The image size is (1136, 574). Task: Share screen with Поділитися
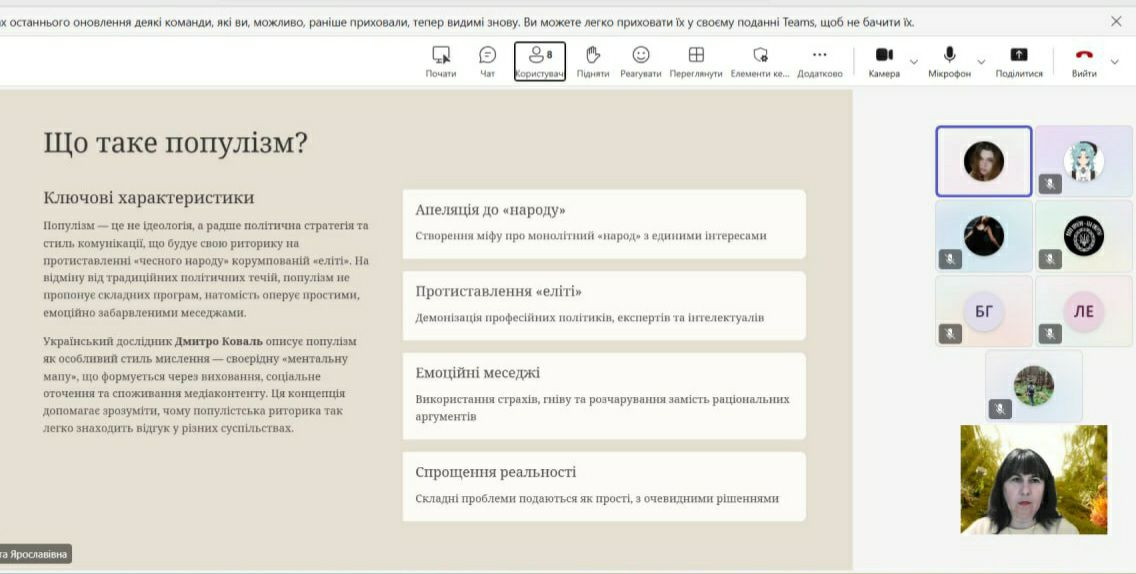point(1019,62)
